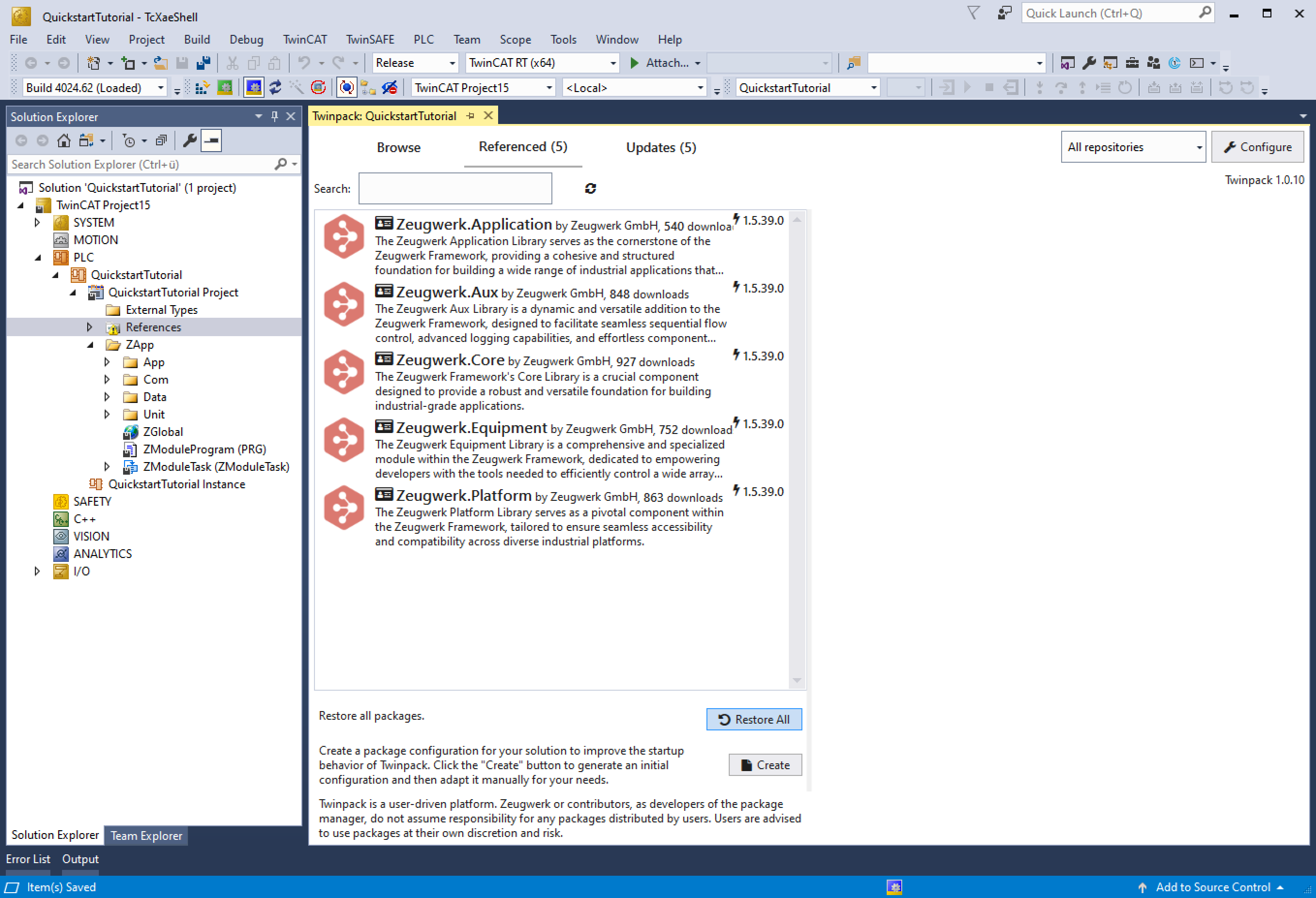The image size is (1316, 898).
Task: Click the Zeugwerk.Core package logo
Action: point(344,372)
